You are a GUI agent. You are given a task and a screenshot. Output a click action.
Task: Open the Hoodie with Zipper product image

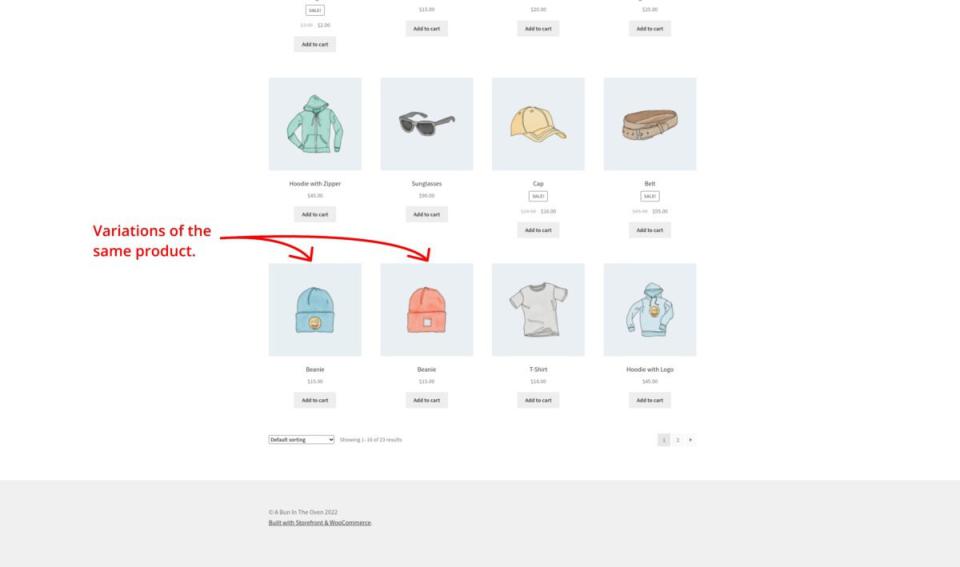point(315,124)
